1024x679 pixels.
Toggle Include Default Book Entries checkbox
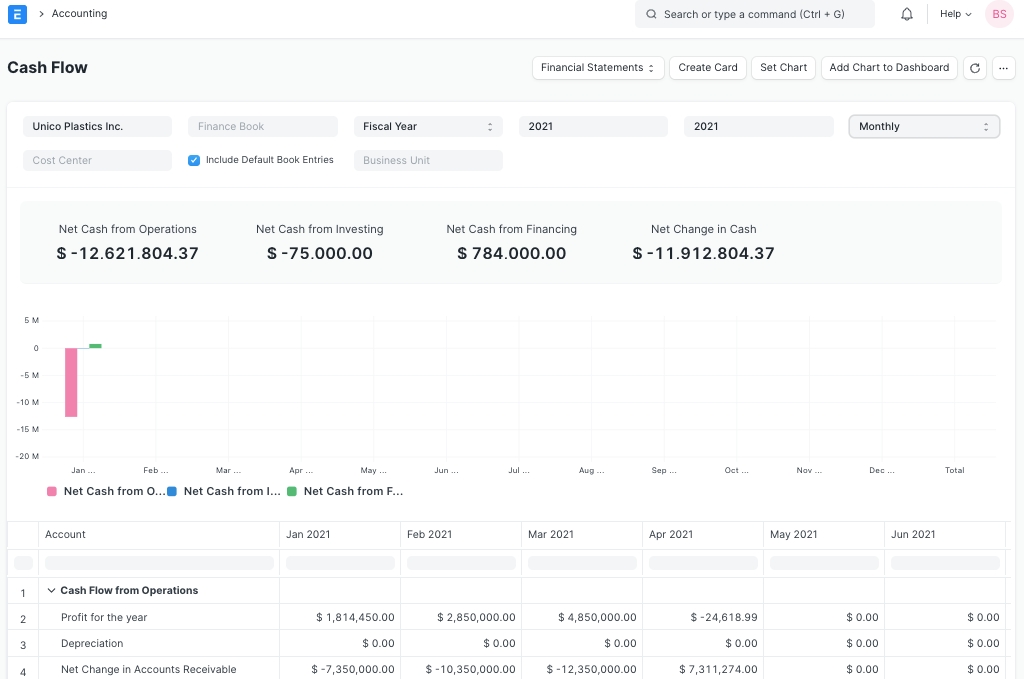point(194,160)
